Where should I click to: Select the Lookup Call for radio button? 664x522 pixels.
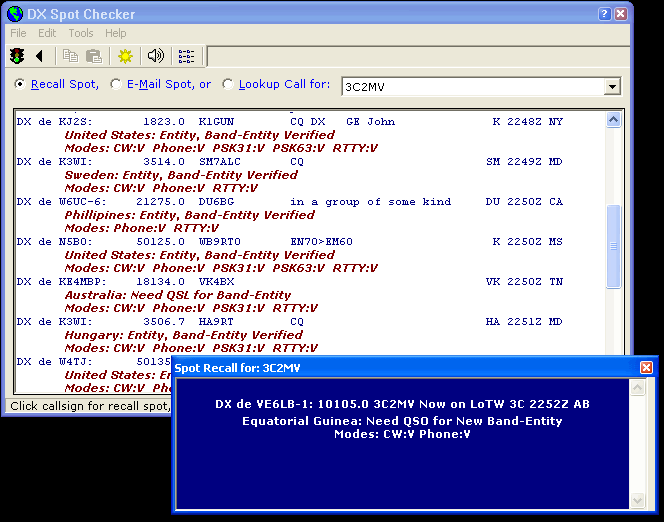(x=227, y=84)
